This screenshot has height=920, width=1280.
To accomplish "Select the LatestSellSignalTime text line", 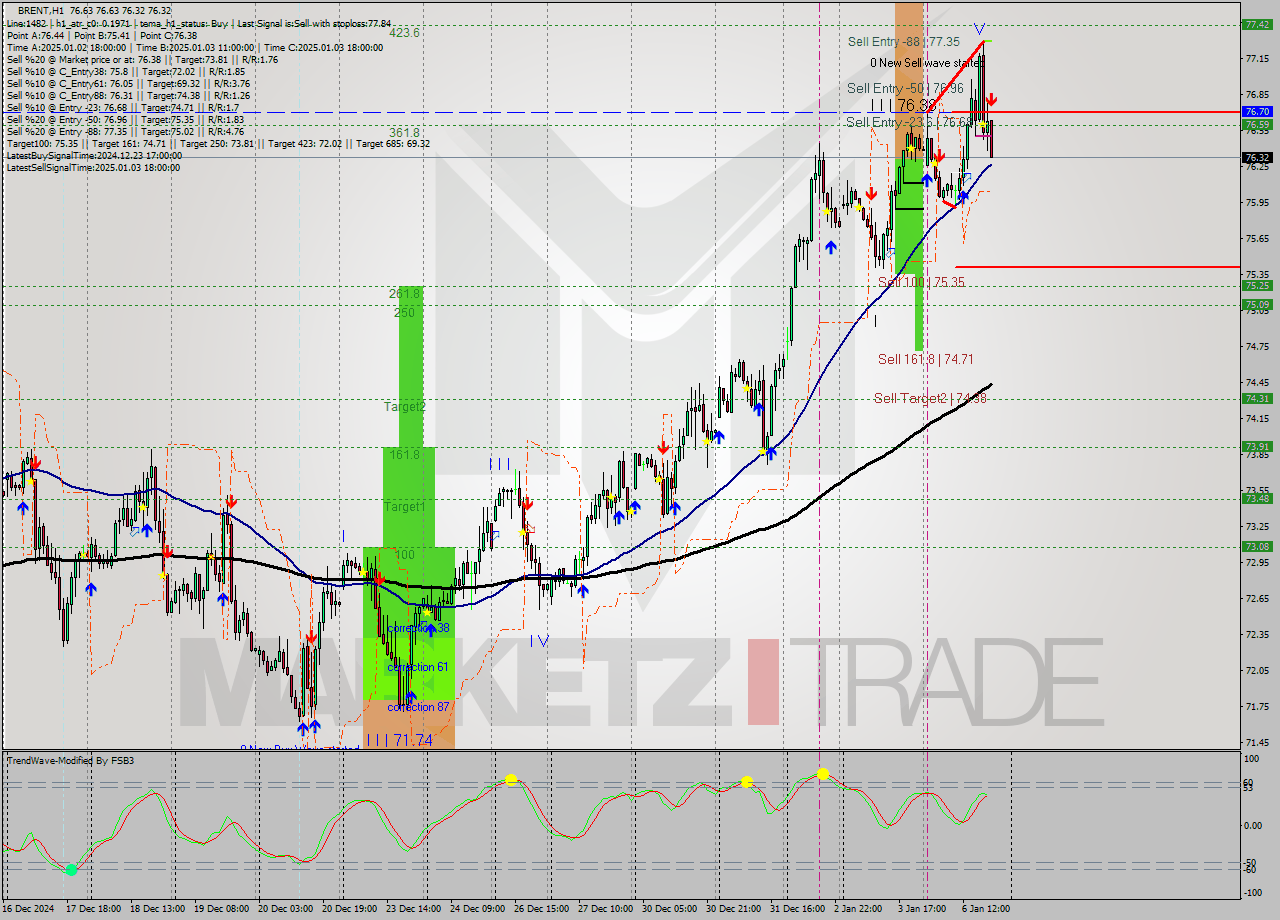I will (x=93, y=167).
